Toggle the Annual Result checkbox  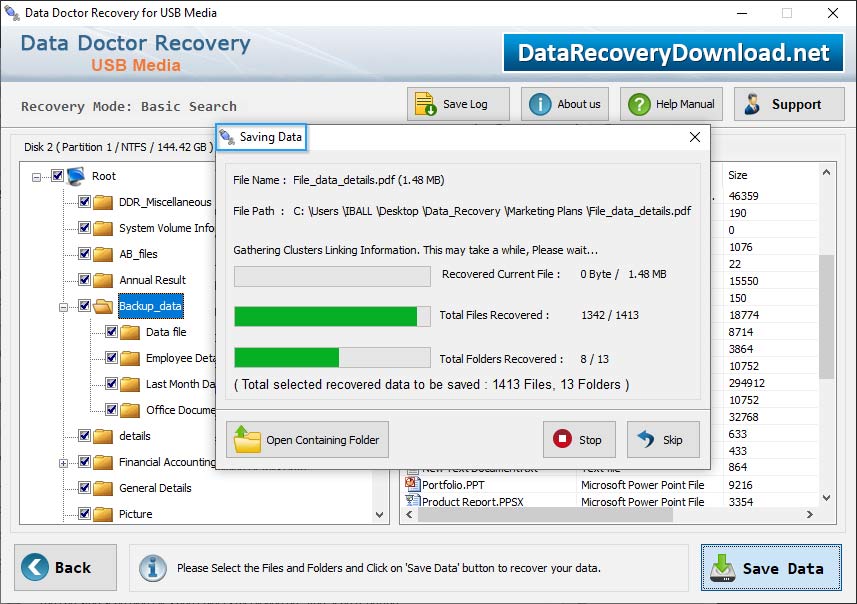pyautogui.click(x=84, y=279)
